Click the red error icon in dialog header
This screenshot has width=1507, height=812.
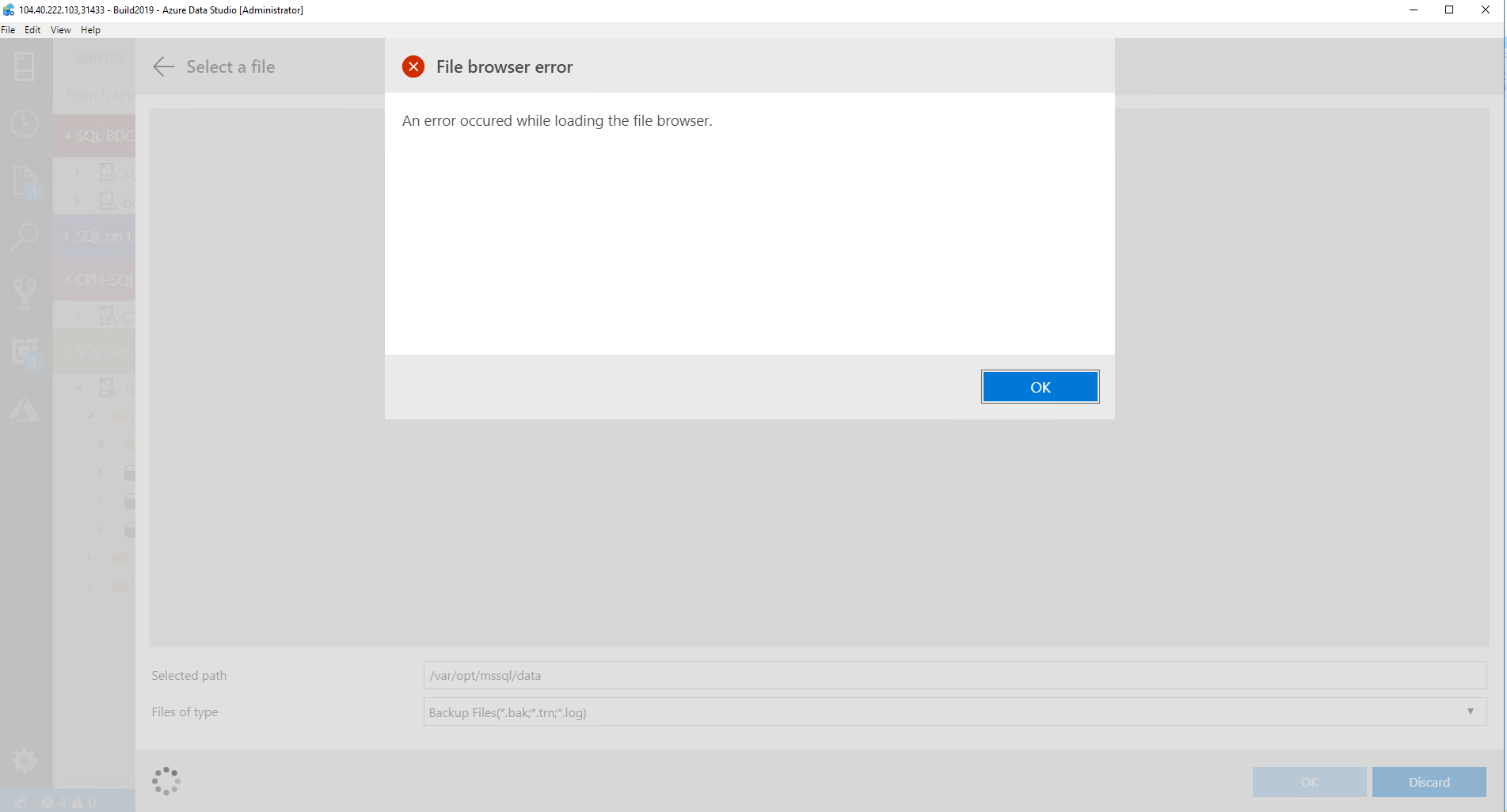coord(413,66)
